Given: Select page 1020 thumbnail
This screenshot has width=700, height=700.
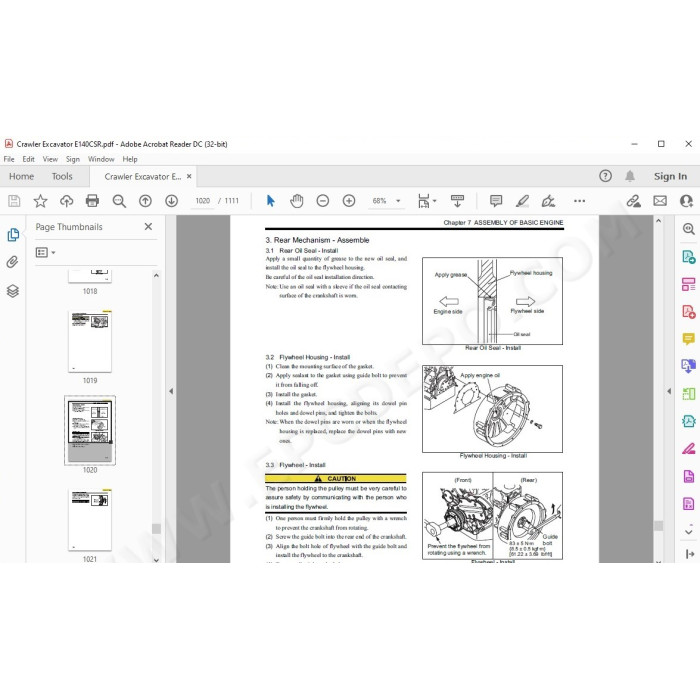Looking at the screenshot, I should pos(90,430).
